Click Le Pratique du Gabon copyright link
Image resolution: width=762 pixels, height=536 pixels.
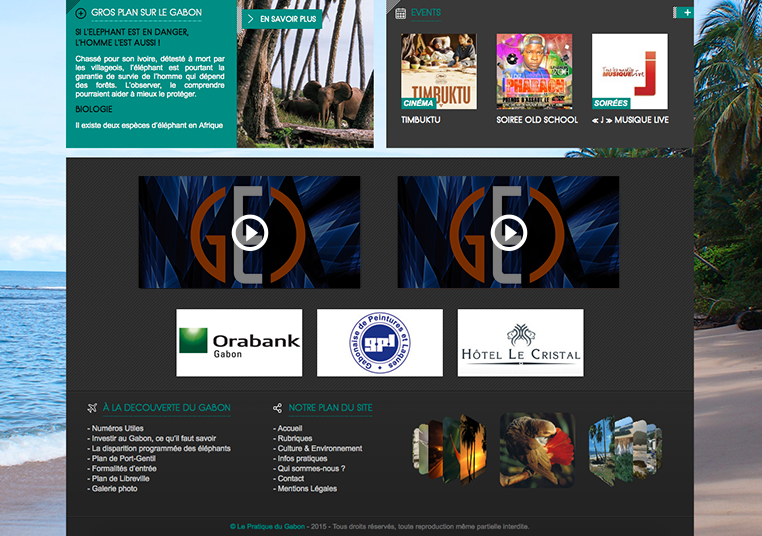[267, 526]
